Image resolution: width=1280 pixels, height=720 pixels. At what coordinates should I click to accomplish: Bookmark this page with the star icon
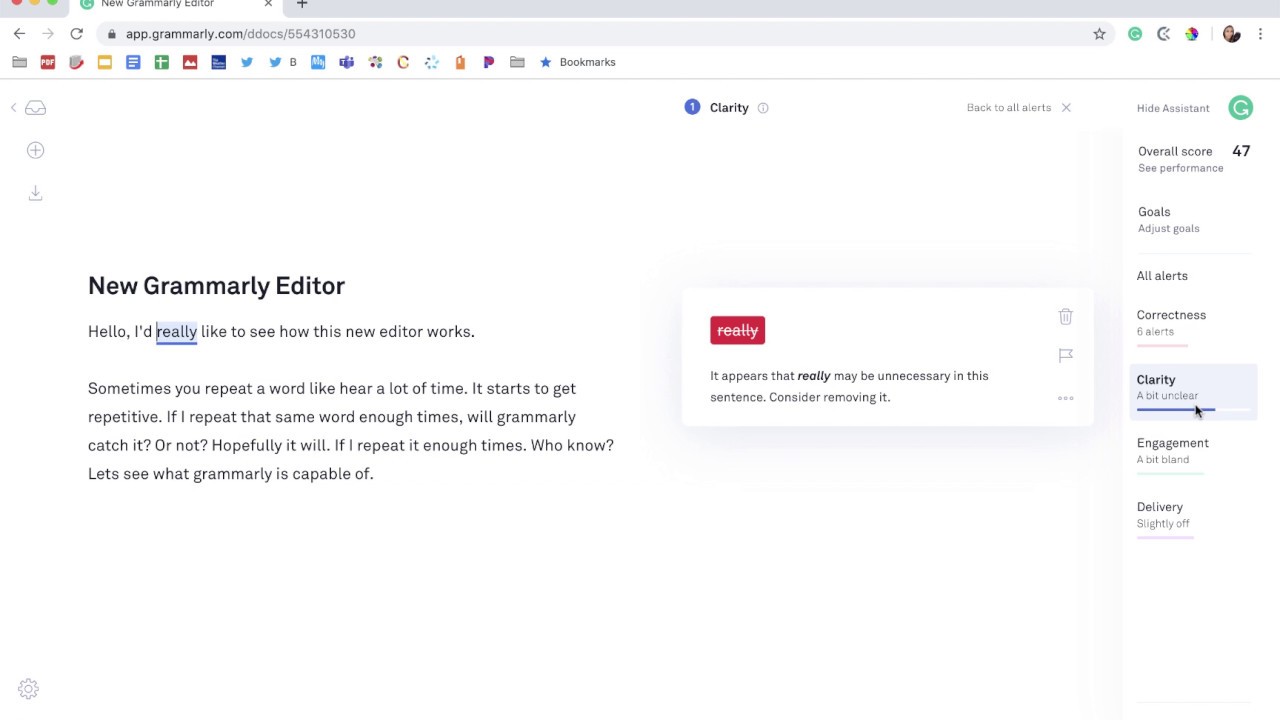(1099, 34)
